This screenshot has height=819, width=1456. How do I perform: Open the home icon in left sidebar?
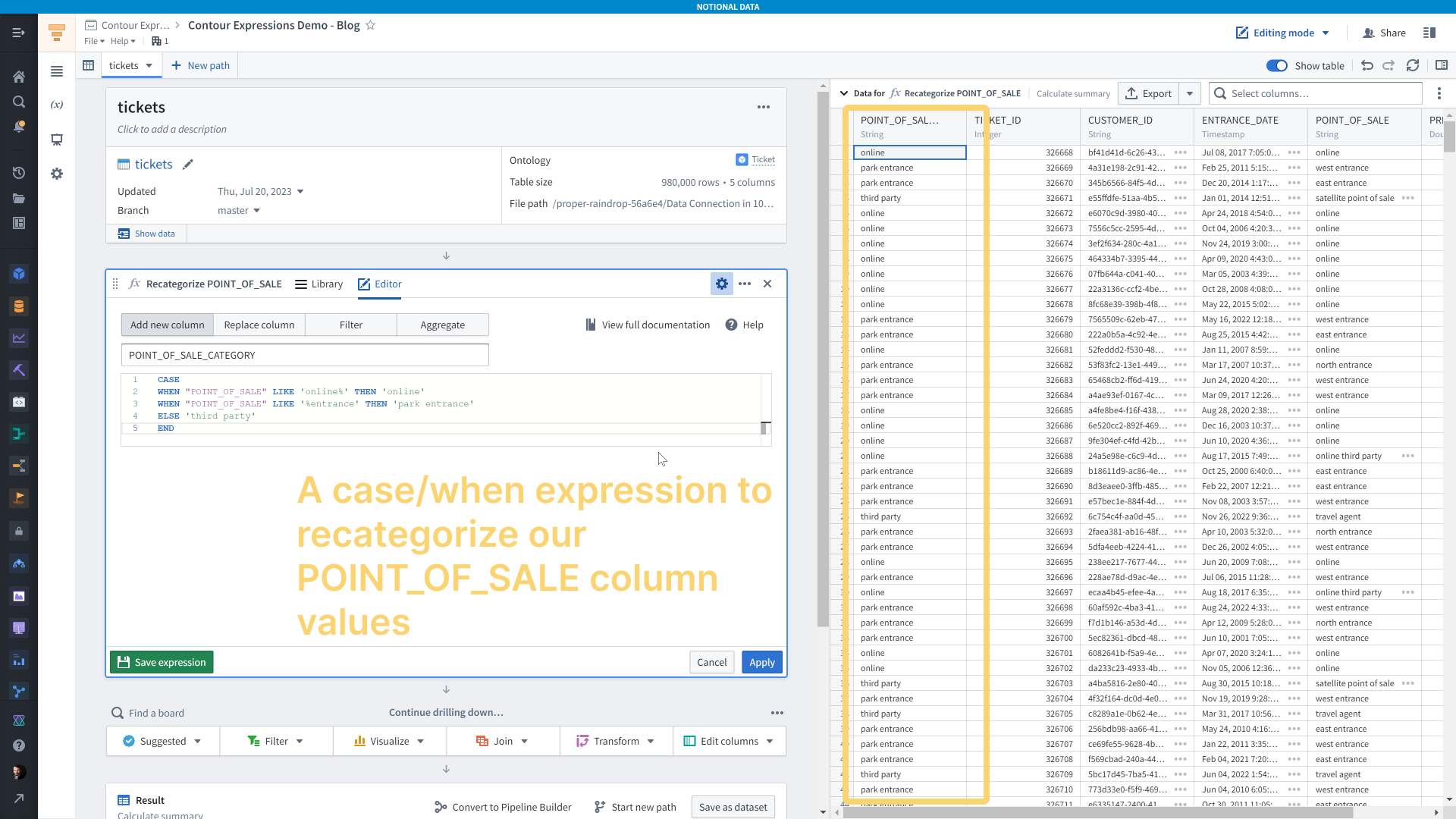19,77
